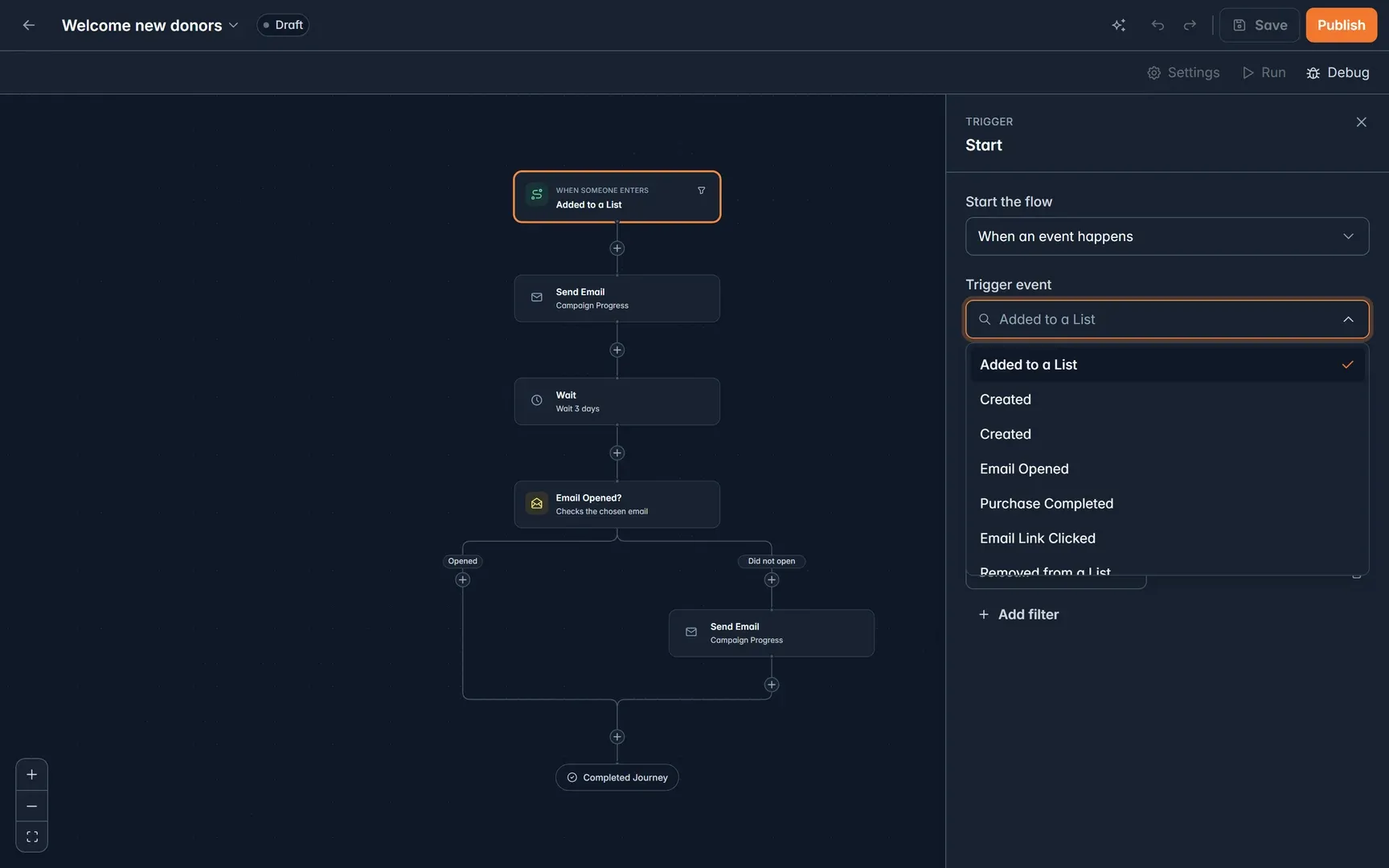Go back using the left arrow
Screen dimensions: 1389x868
(29, 25)
